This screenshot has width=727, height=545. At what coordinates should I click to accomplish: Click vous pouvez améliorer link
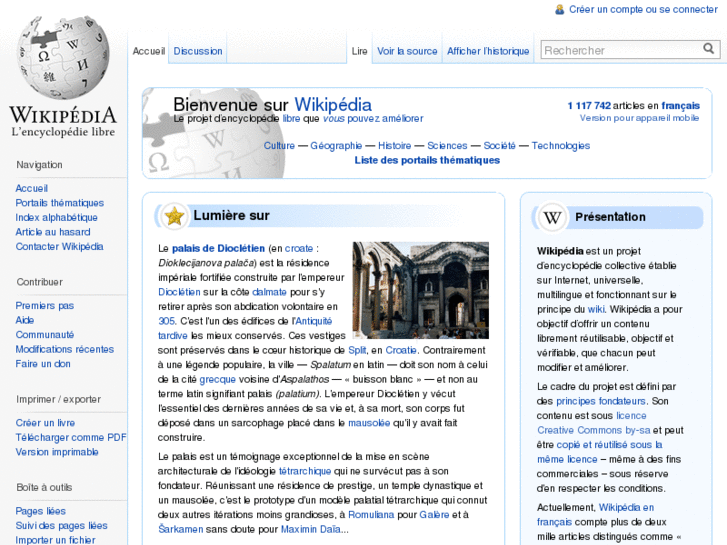click(373, 119)
